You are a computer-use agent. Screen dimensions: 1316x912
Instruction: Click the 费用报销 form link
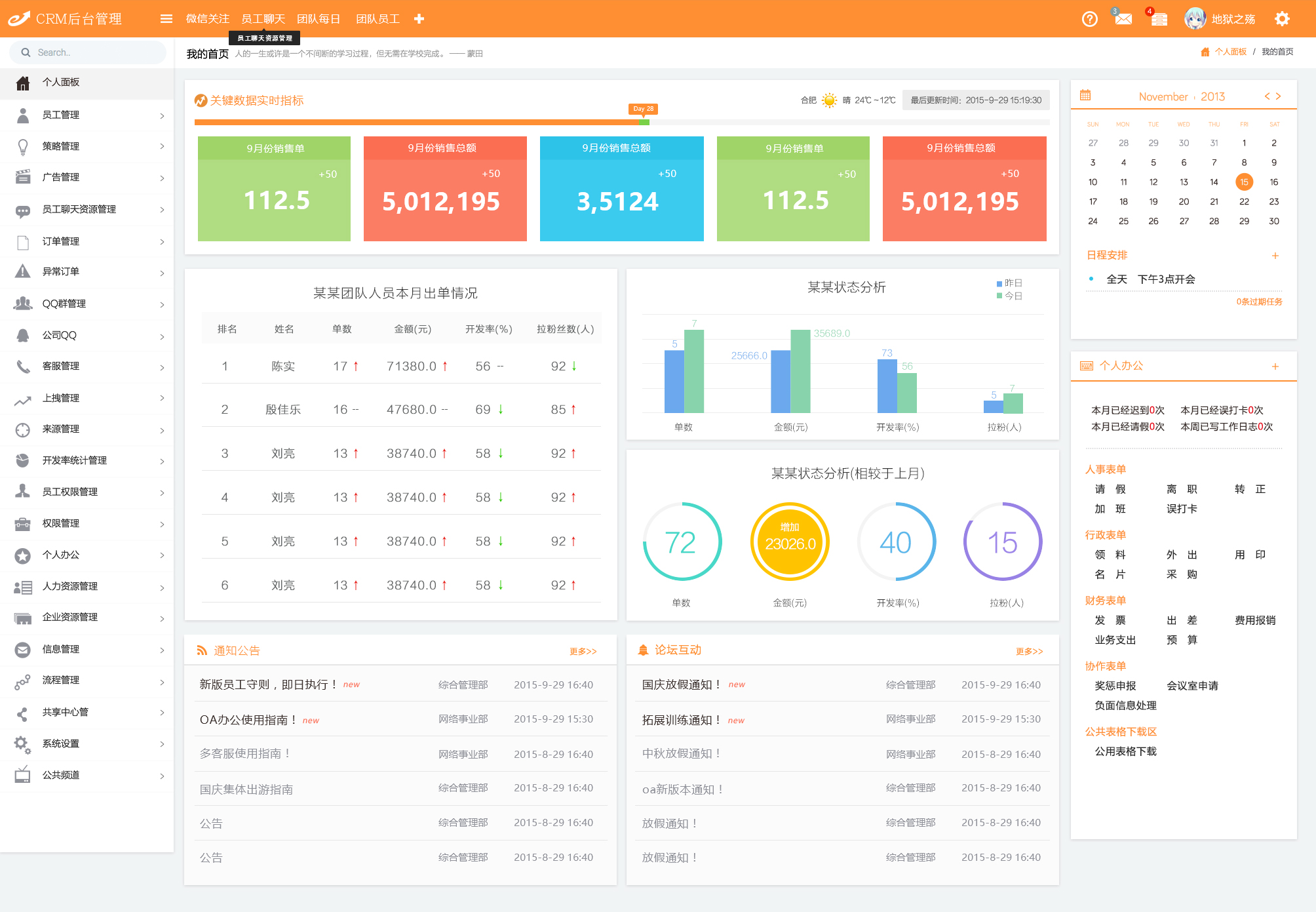(1255, 620)
